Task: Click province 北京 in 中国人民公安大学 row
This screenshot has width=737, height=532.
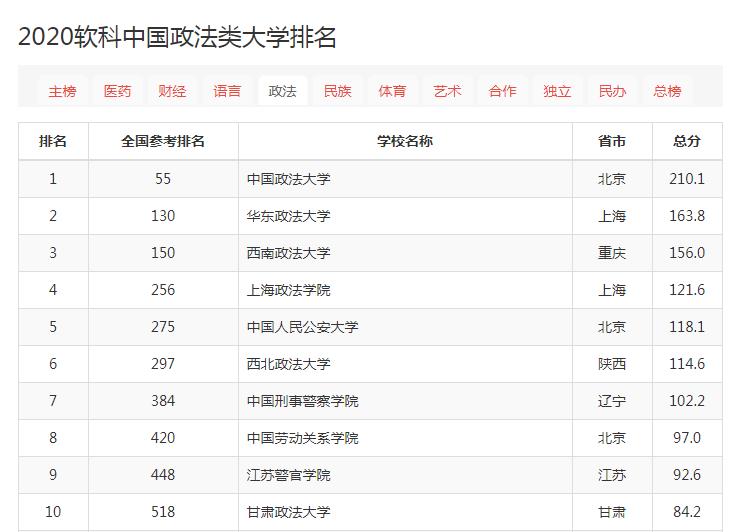Action: (x=612, y=327)
